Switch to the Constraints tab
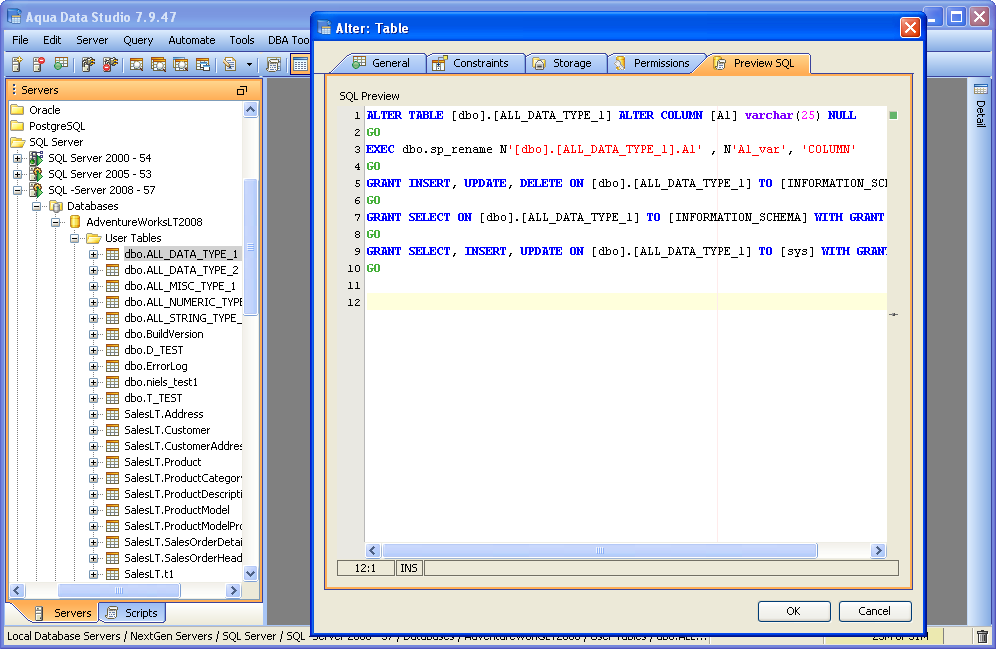The width and height of the screenshot is (996, 649). tap(480, 63)
